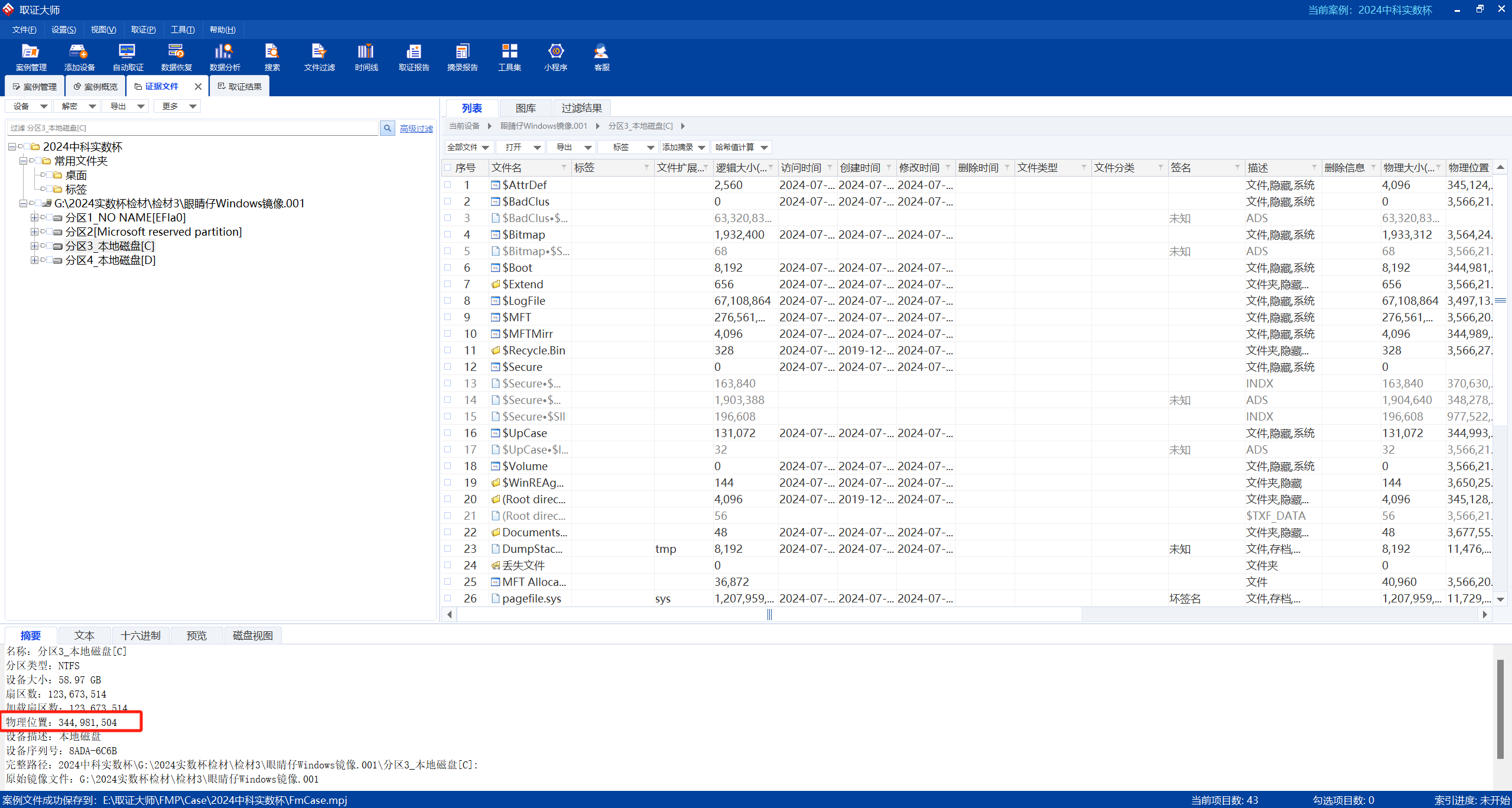Open the 哈希值计算 dropdown
1512x808 pixels.
[x=741, y=147]
